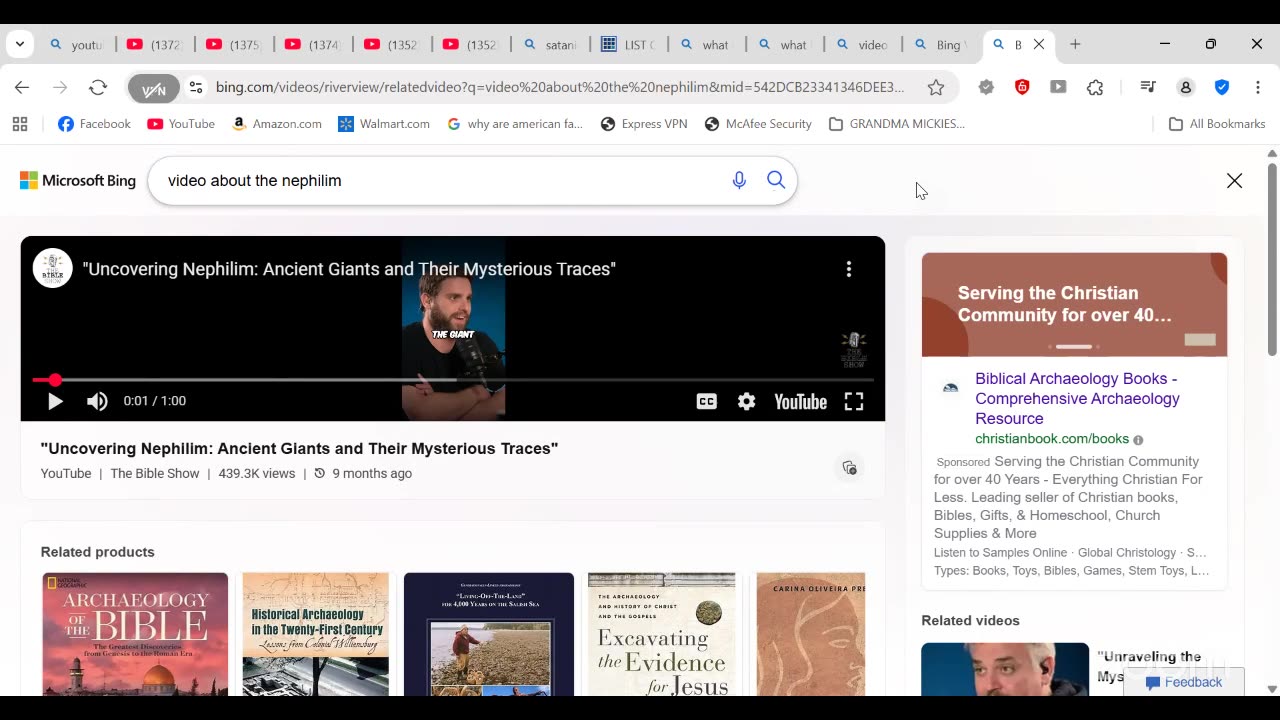
Task: Open the Express VPN bookmark
Action: point(644,124)
